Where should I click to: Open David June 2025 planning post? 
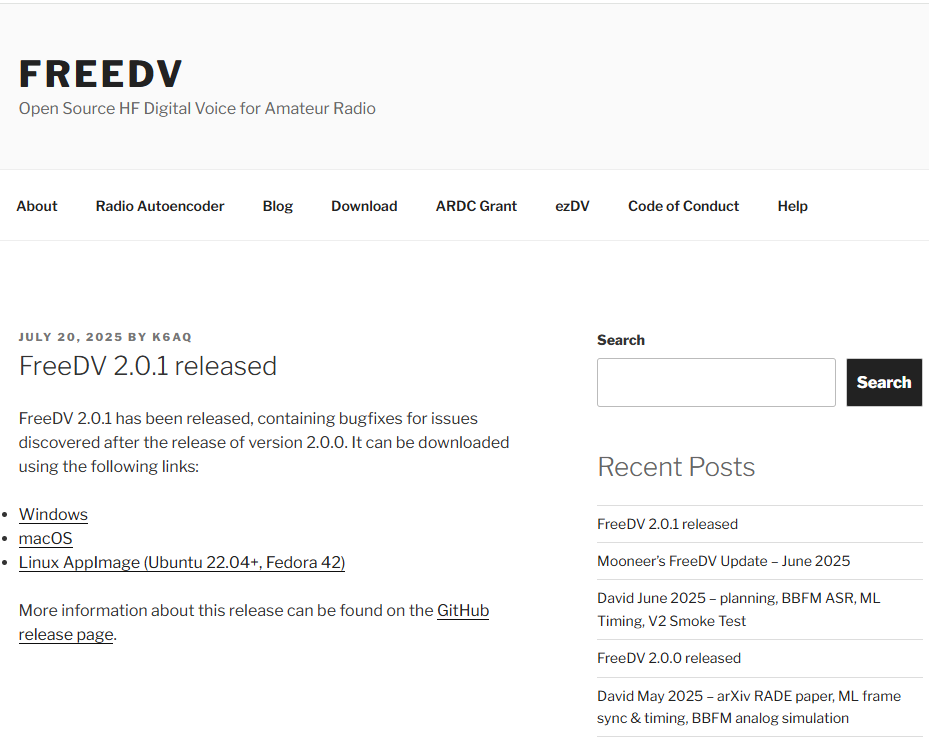[x=739, y=610]
